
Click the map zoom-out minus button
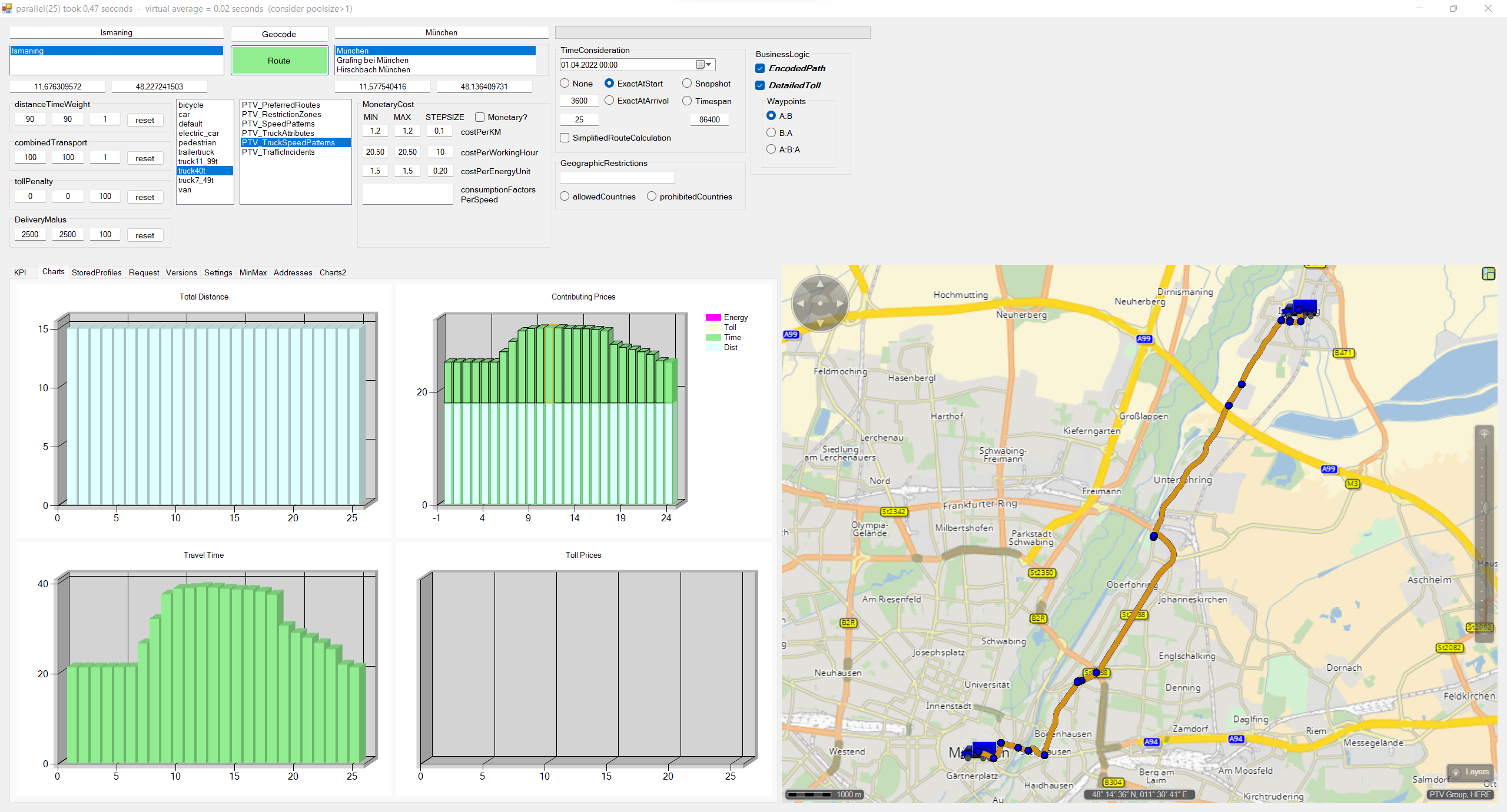coord(1484,633)
